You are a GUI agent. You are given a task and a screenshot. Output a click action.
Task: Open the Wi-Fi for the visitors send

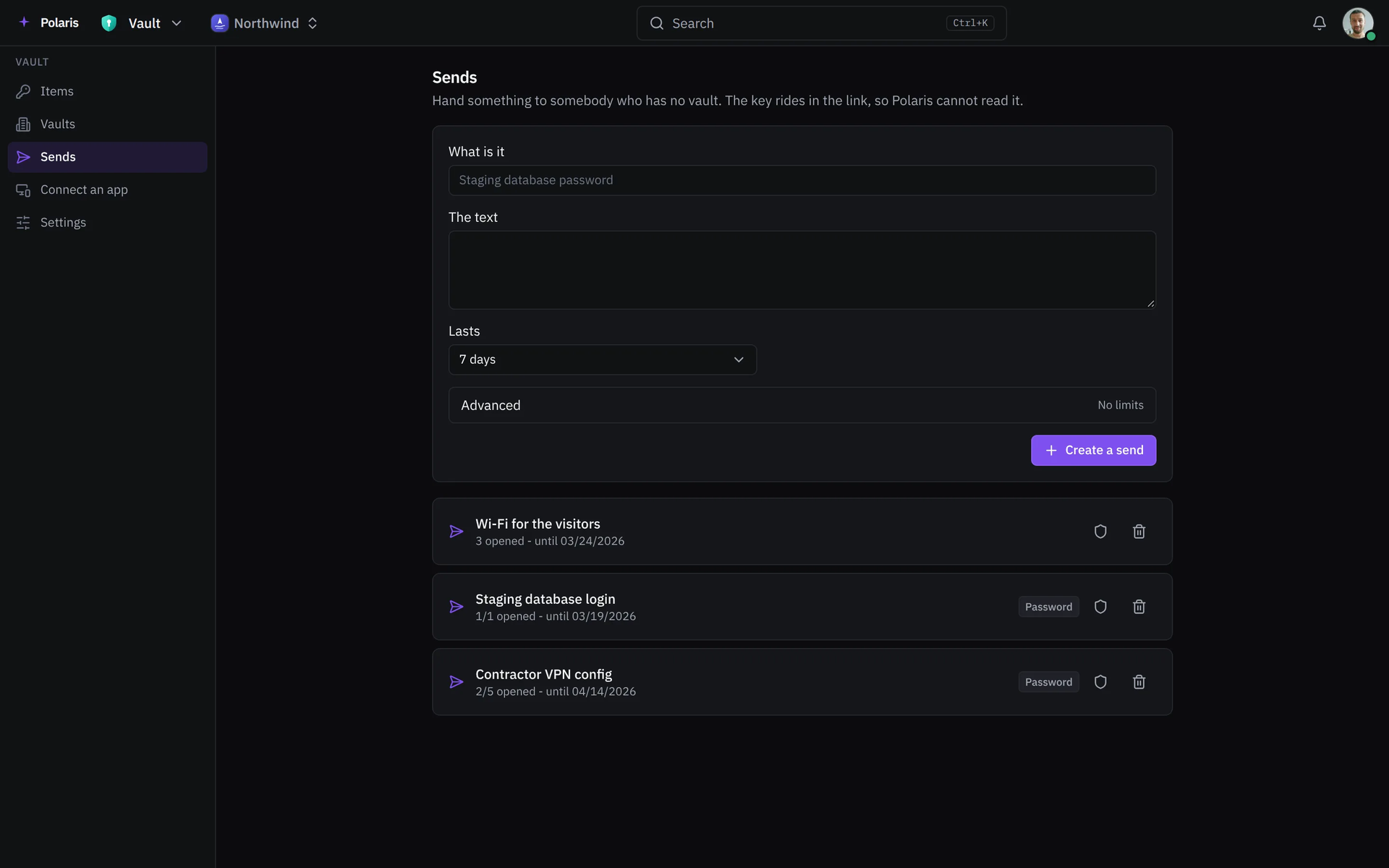[802, 531]
